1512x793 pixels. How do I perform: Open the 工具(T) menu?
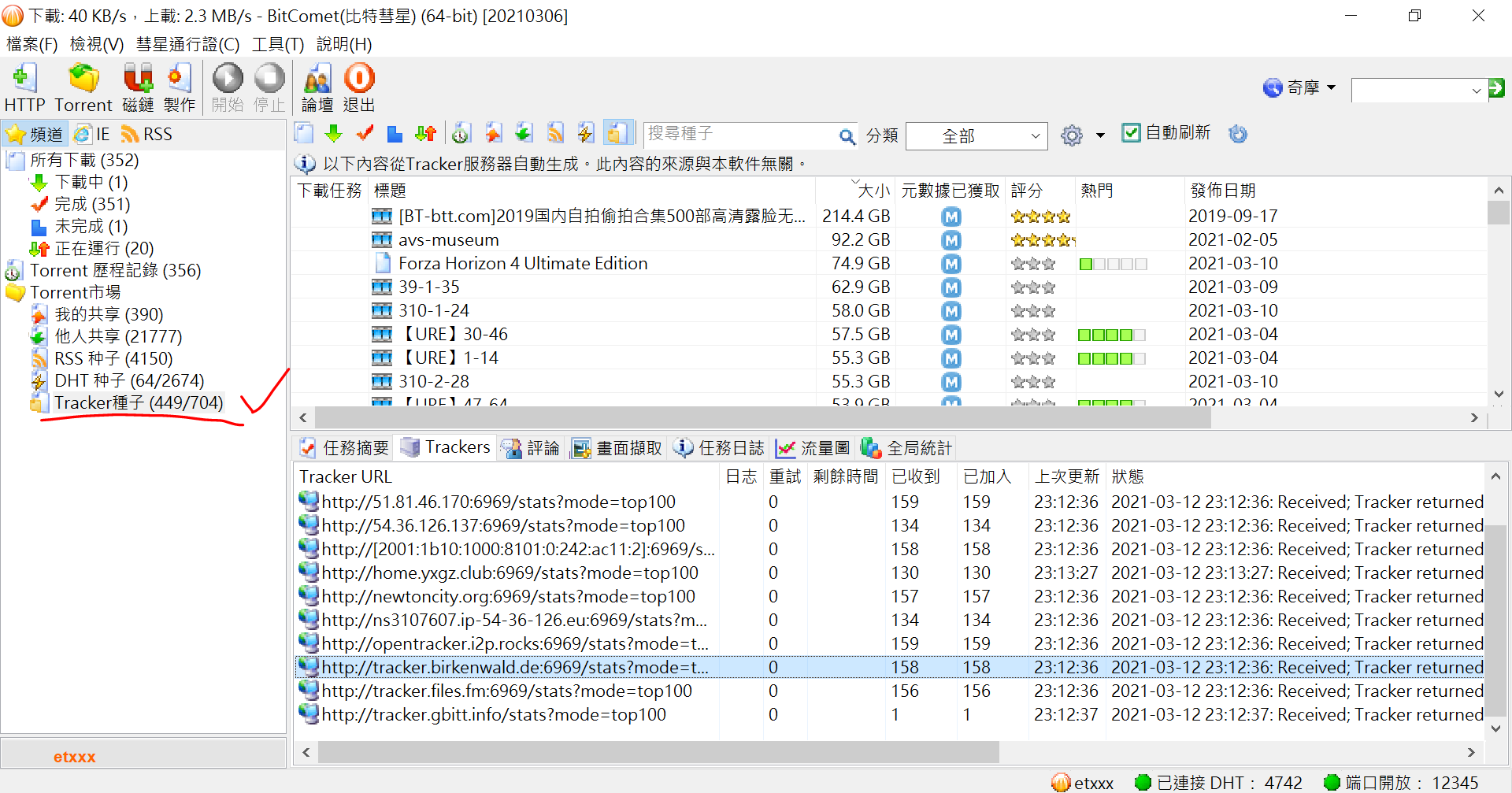pyautogui.click(x=278, y=44)
